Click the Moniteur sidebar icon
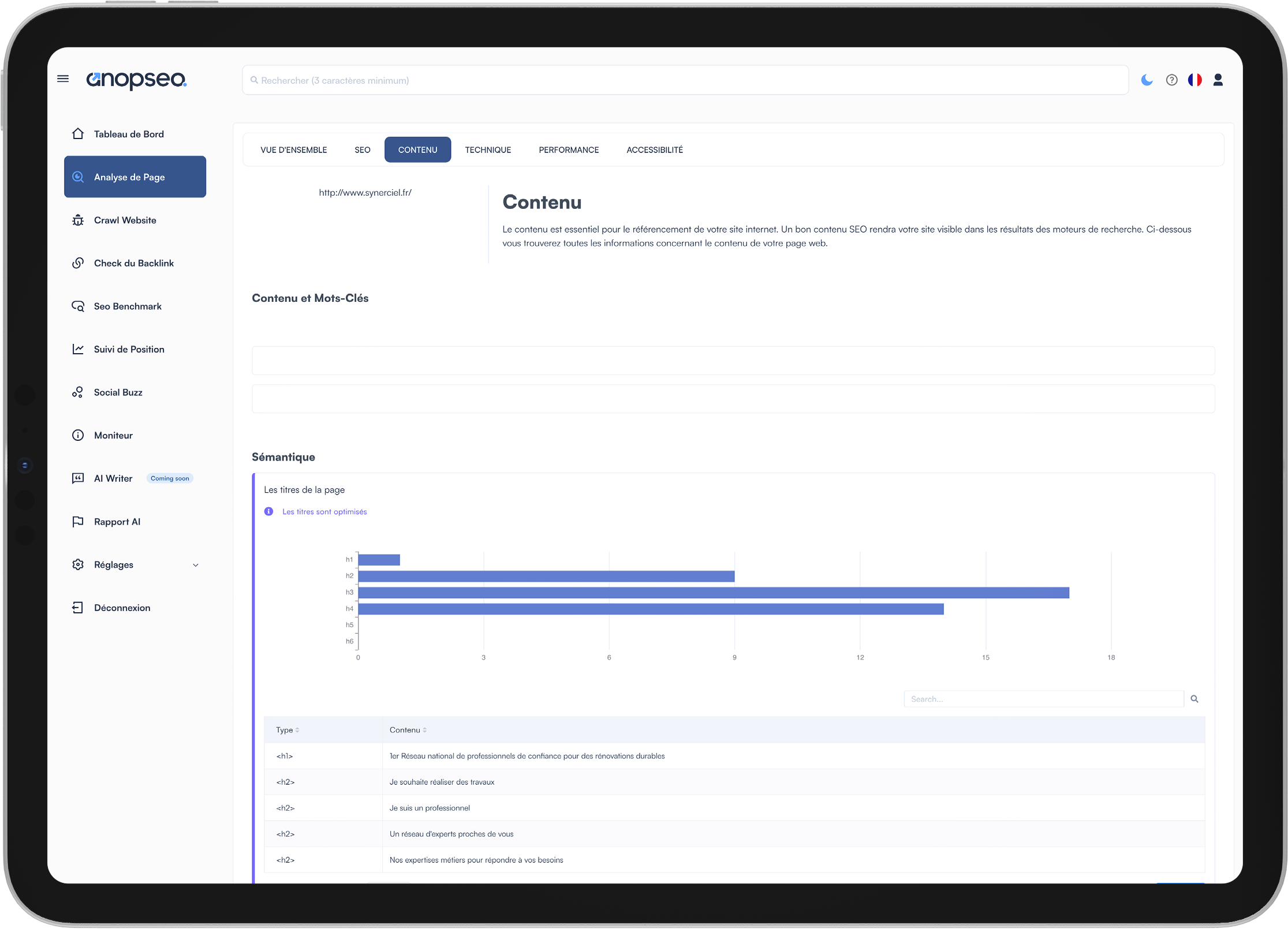The image size is (1288, 929). pyautogui.click(x=78, y=435)
